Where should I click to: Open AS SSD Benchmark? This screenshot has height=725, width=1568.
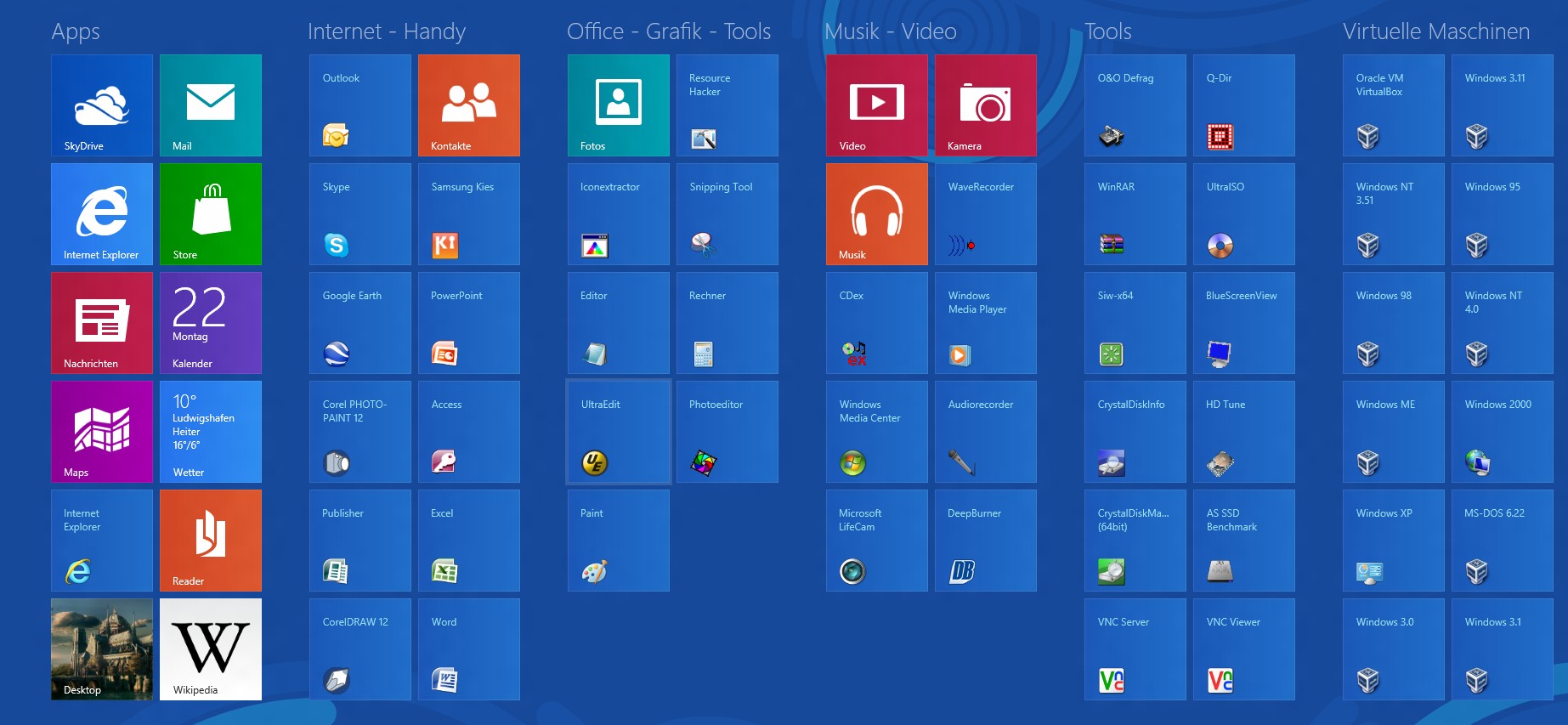1244,541
